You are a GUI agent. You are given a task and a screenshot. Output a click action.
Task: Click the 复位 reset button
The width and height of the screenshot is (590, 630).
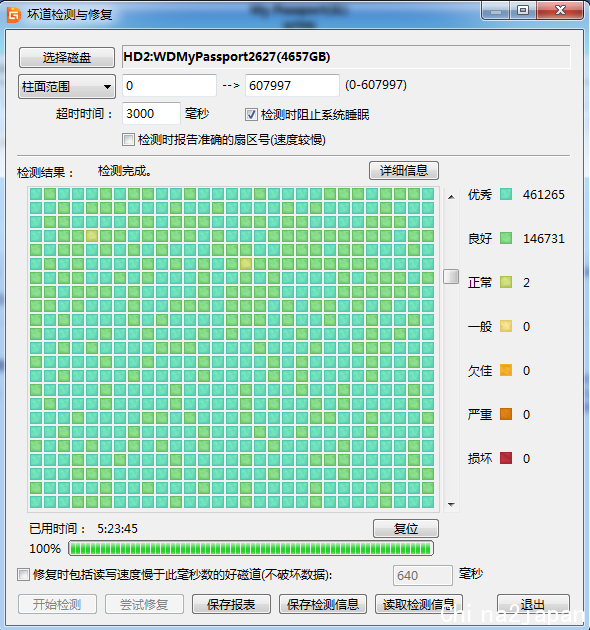click(406, 528)
